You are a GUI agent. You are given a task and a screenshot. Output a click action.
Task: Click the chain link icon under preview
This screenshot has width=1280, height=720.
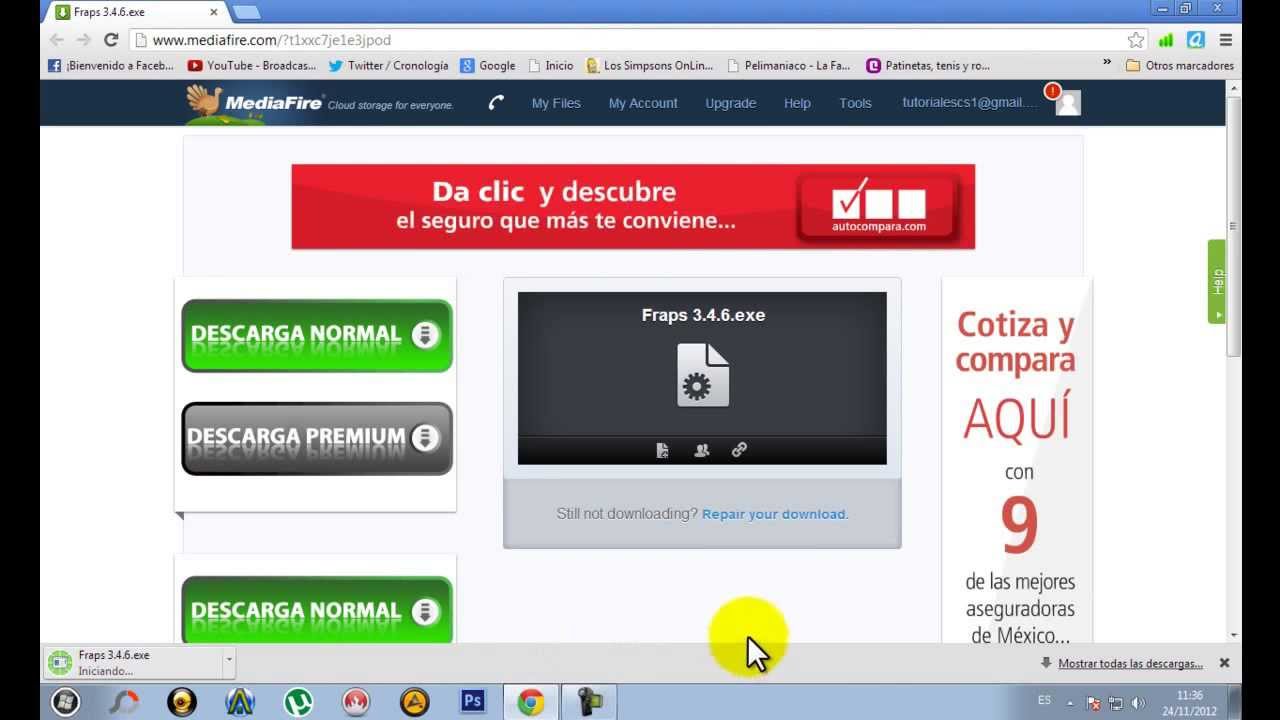coord(739,450)
